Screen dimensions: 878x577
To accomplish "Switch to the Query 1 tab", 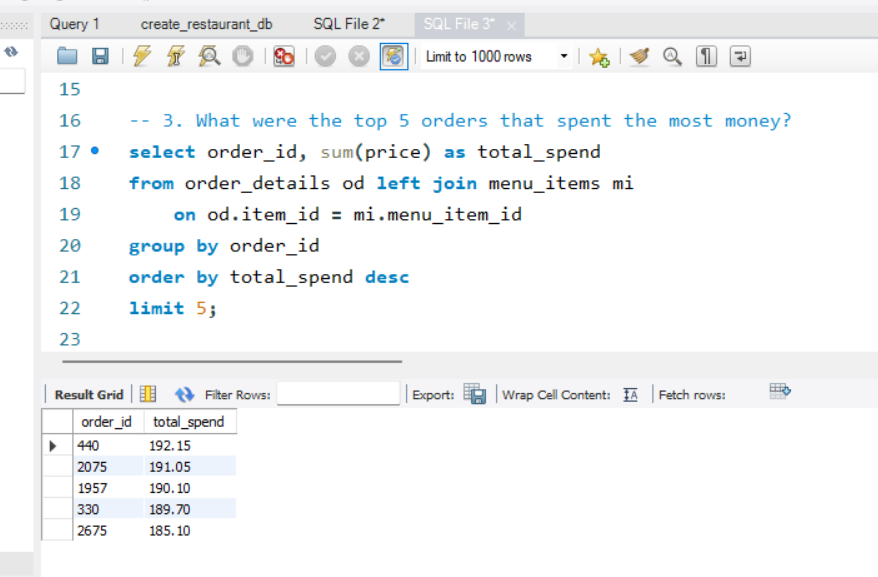I will 75,24.
